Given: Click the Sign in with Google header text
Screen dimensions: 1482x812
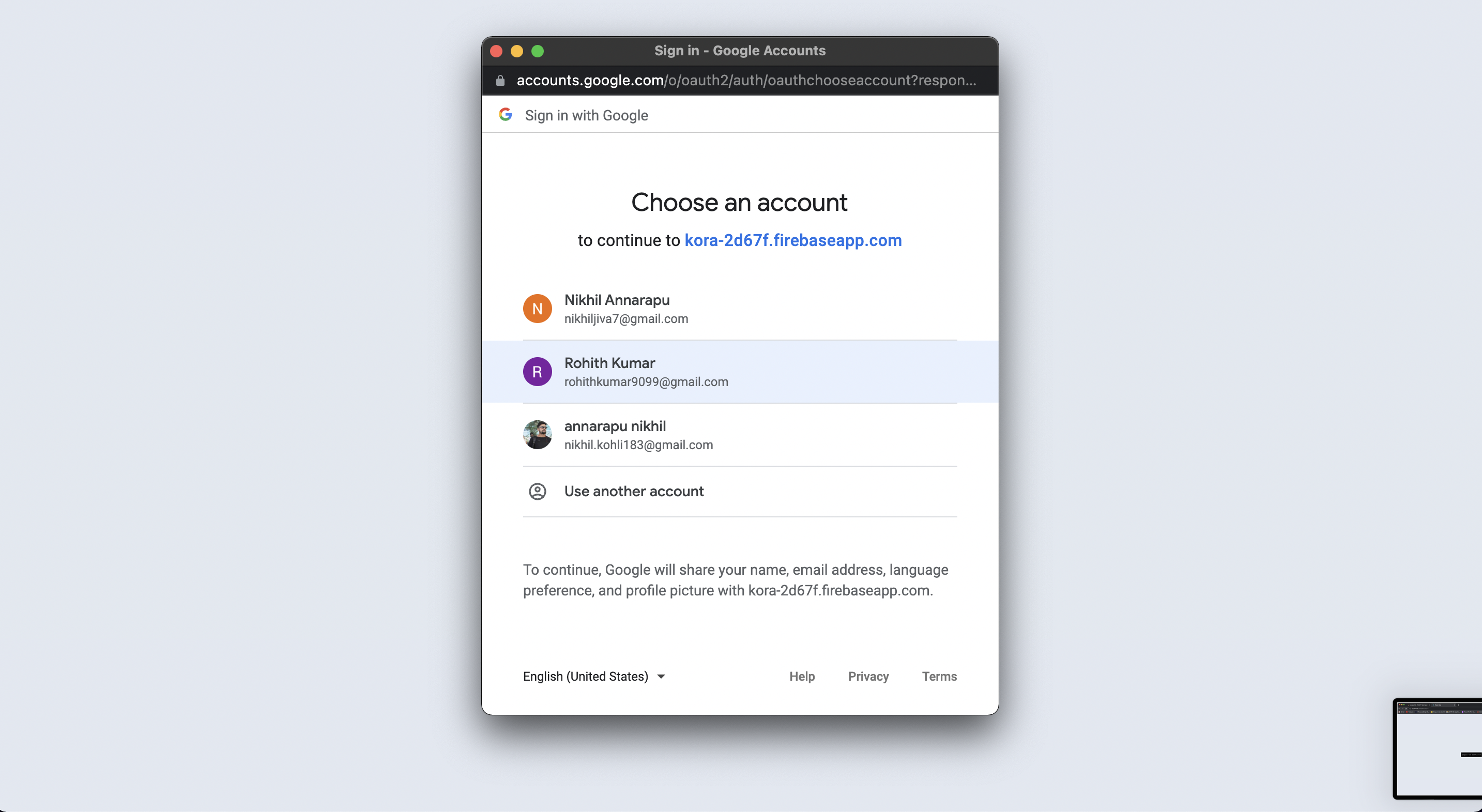Looking at the screenshot, I should pyautogui.click(x=586, y=115).
